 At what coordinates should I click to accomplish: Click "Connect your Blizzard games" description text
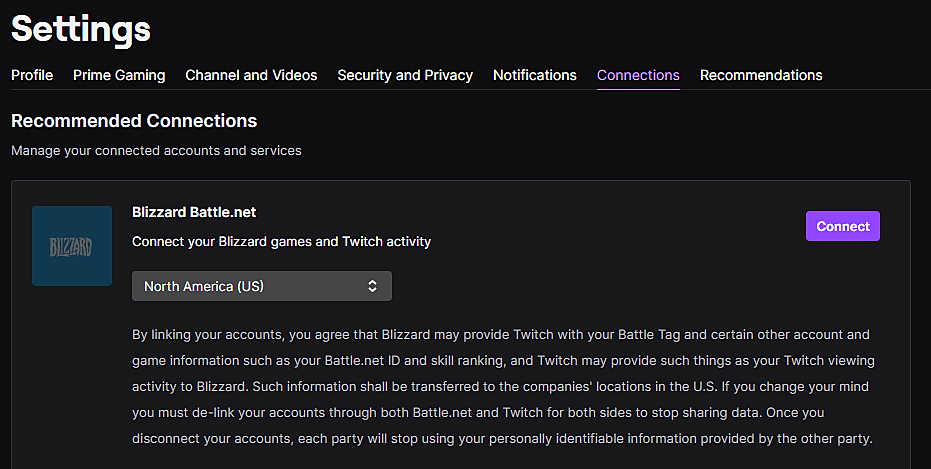281,242
